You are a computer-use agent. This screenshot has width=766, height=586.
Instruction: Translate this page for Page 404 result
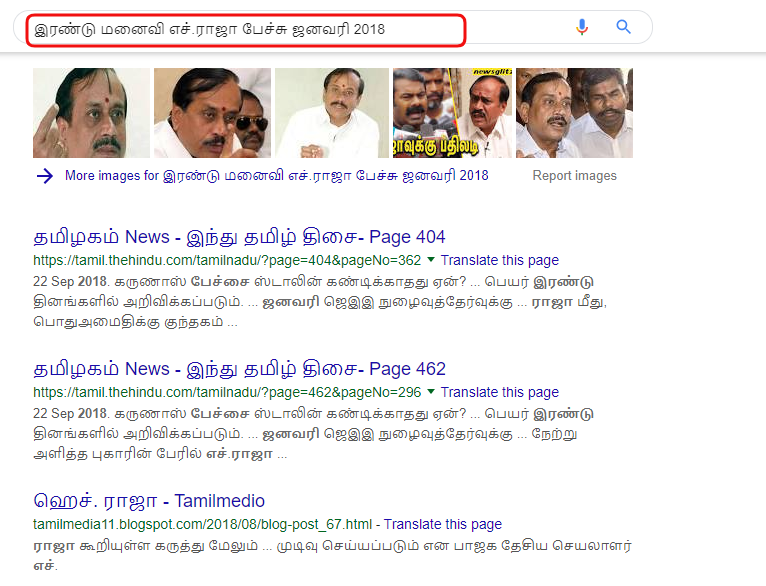pos(500,260)
